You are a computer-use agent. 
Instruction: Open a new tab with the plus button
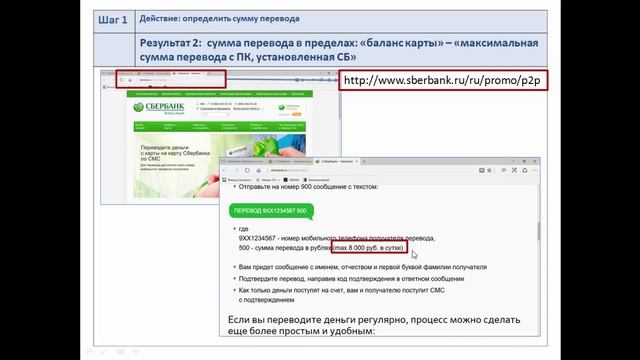364,161
